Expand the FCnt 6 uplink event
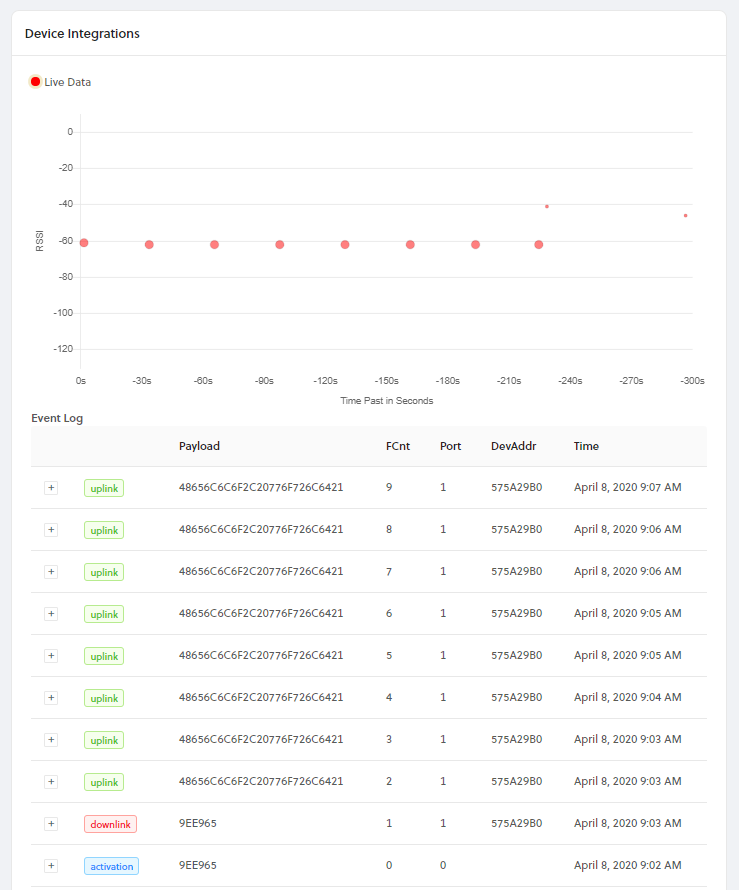This screenshot has width=739, height=890. click(51, 614)
